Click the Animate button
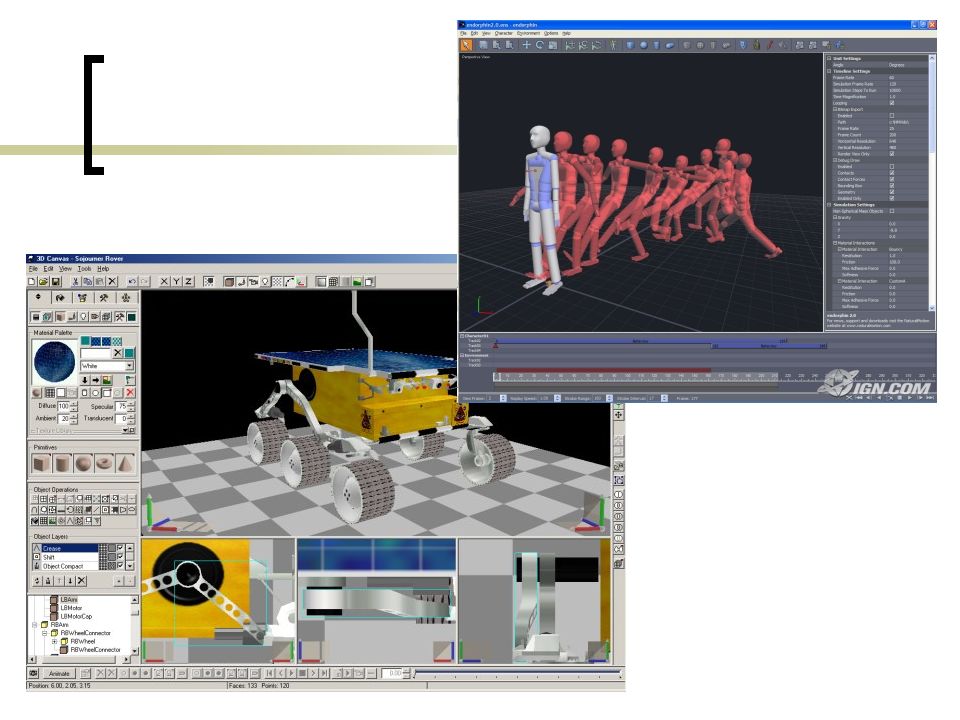Image resolution: width=960 pixels, height=720 pixels. (x=59, y=673)
